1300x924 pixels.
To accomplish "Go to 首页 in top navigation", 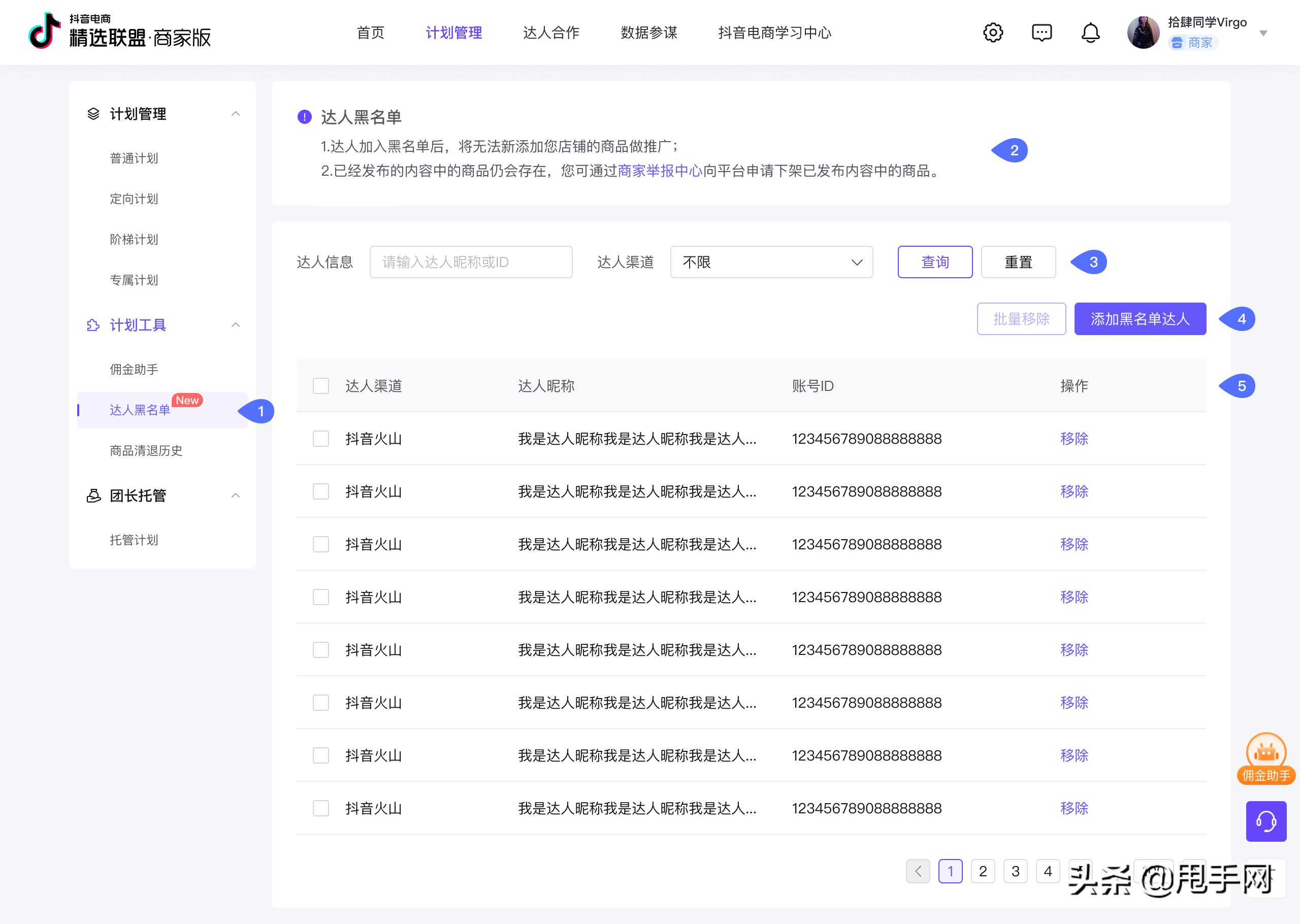I will [x=370, y=32].
